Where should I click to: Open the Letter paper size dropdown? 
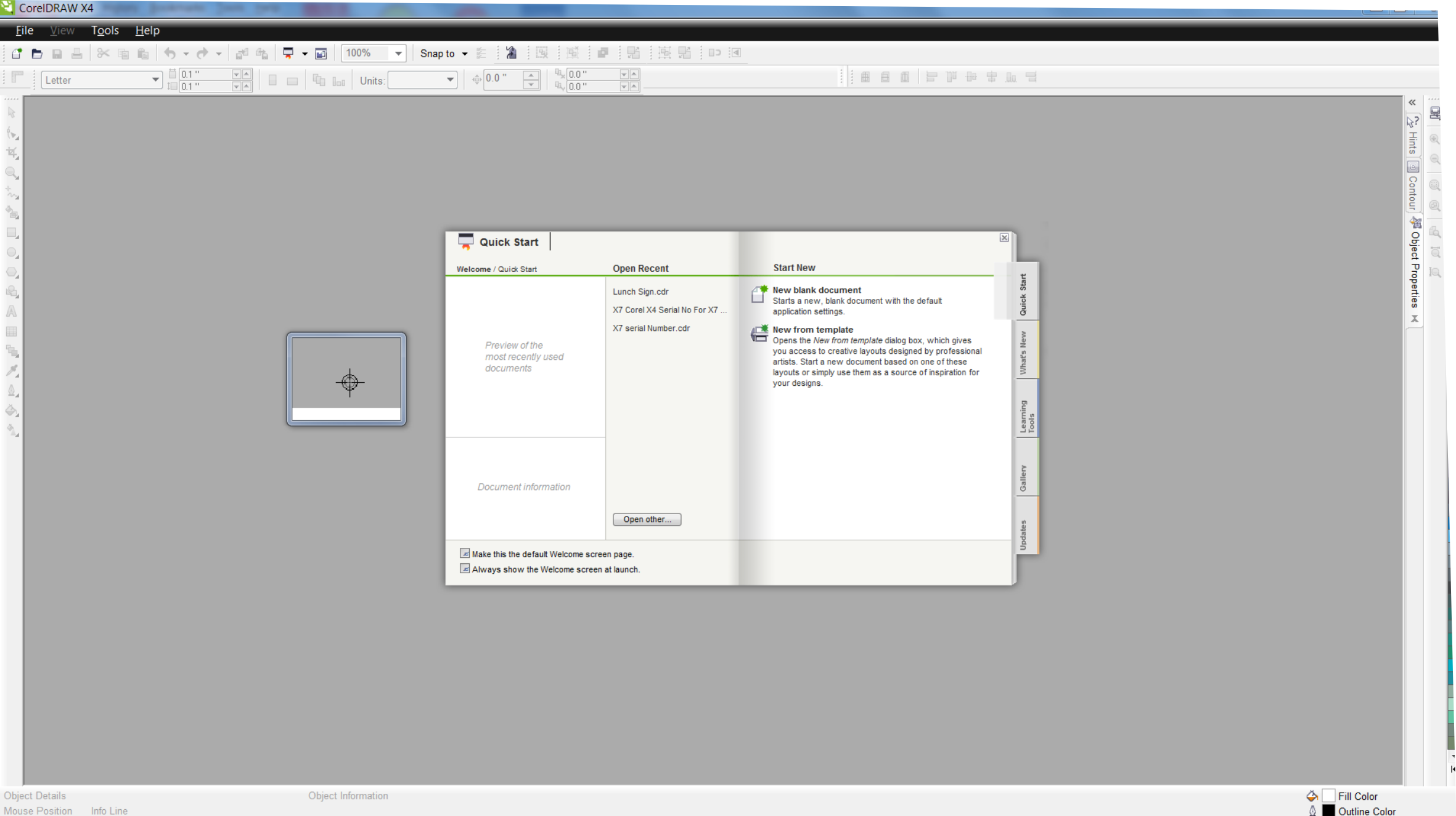click(155, 80)
